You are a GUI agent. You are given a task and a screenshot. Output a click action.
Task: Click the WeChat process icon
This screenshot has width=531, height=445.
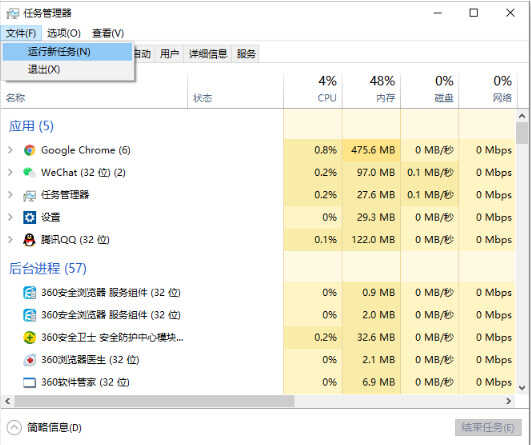tap(29, 172)
